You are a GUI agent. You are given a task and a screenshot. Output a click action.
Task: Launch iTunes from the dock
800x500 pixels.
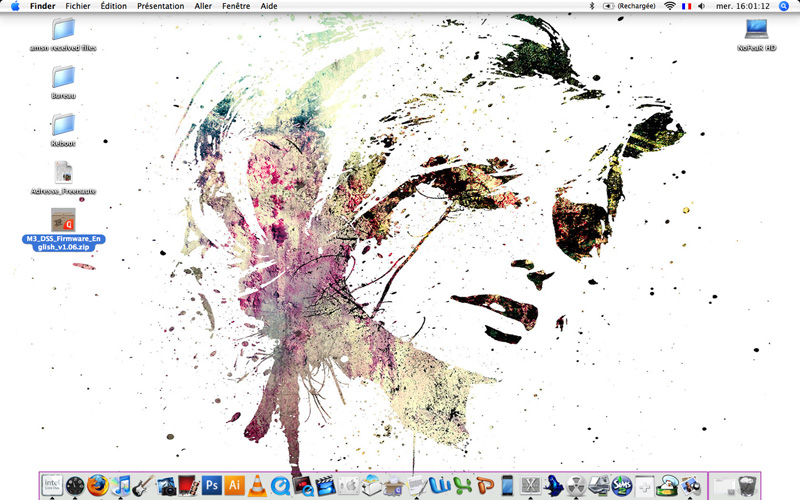coord(121,485)
